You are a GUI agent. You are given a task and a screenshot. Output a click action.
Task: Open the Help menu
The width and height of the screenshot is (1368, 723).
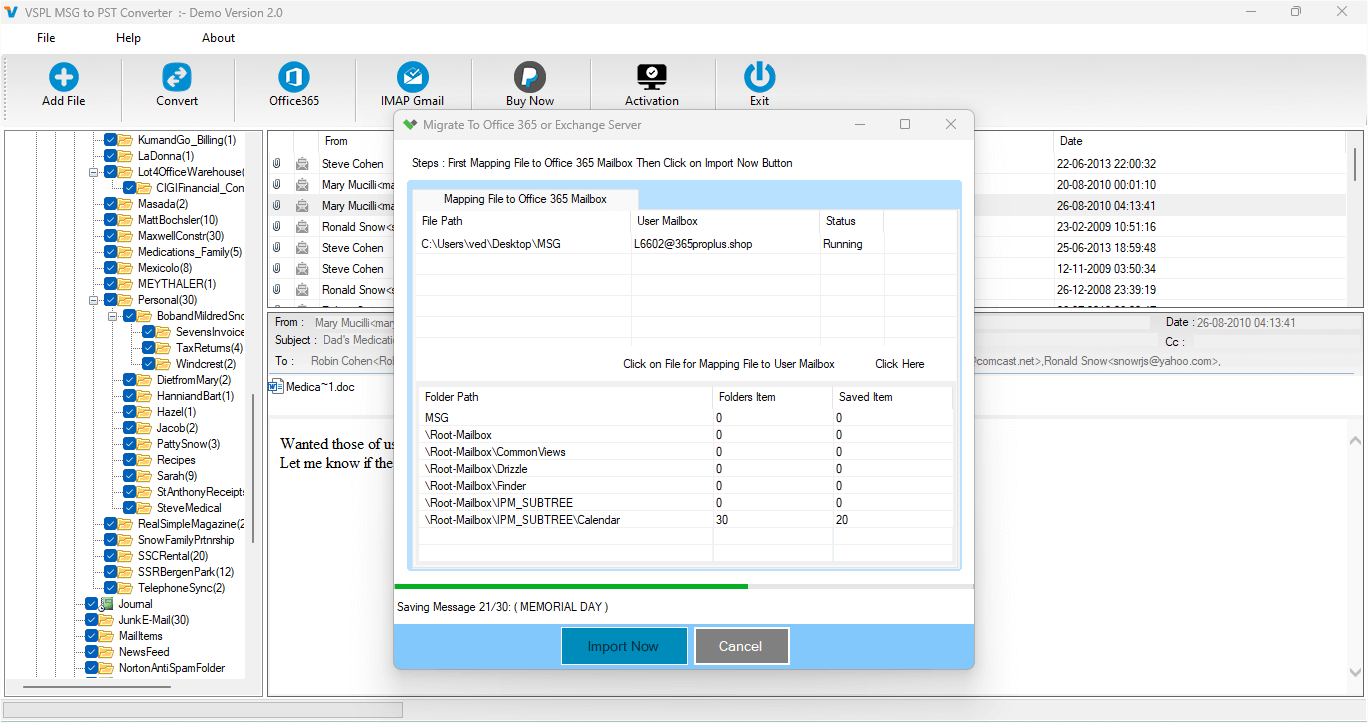[128, 38]
